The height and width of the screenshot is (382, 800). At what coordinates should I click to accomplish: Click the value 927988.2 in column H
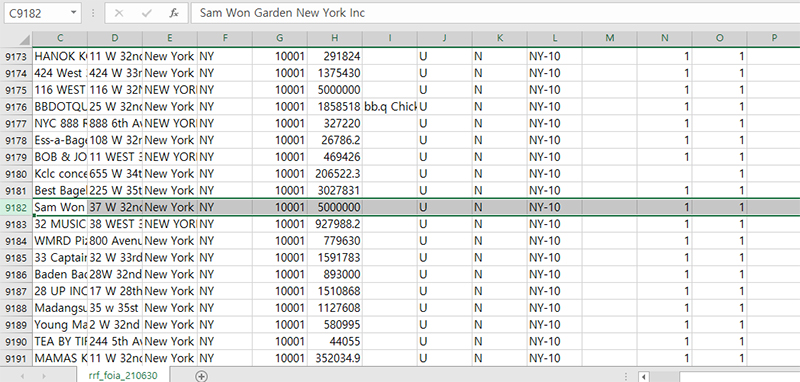(x=335, y=224)
